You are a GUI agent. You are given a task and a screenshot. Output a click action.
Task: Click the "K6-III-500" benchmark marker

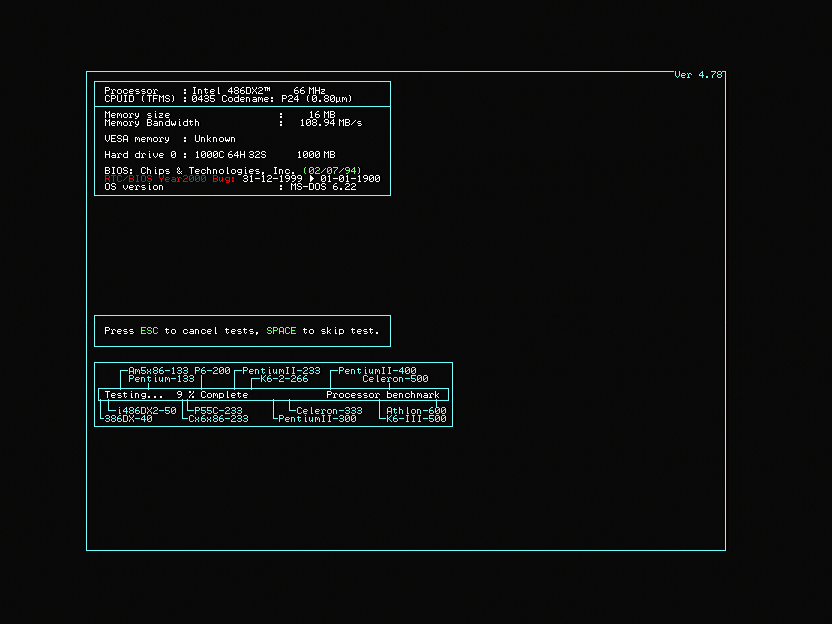(416, 418)
